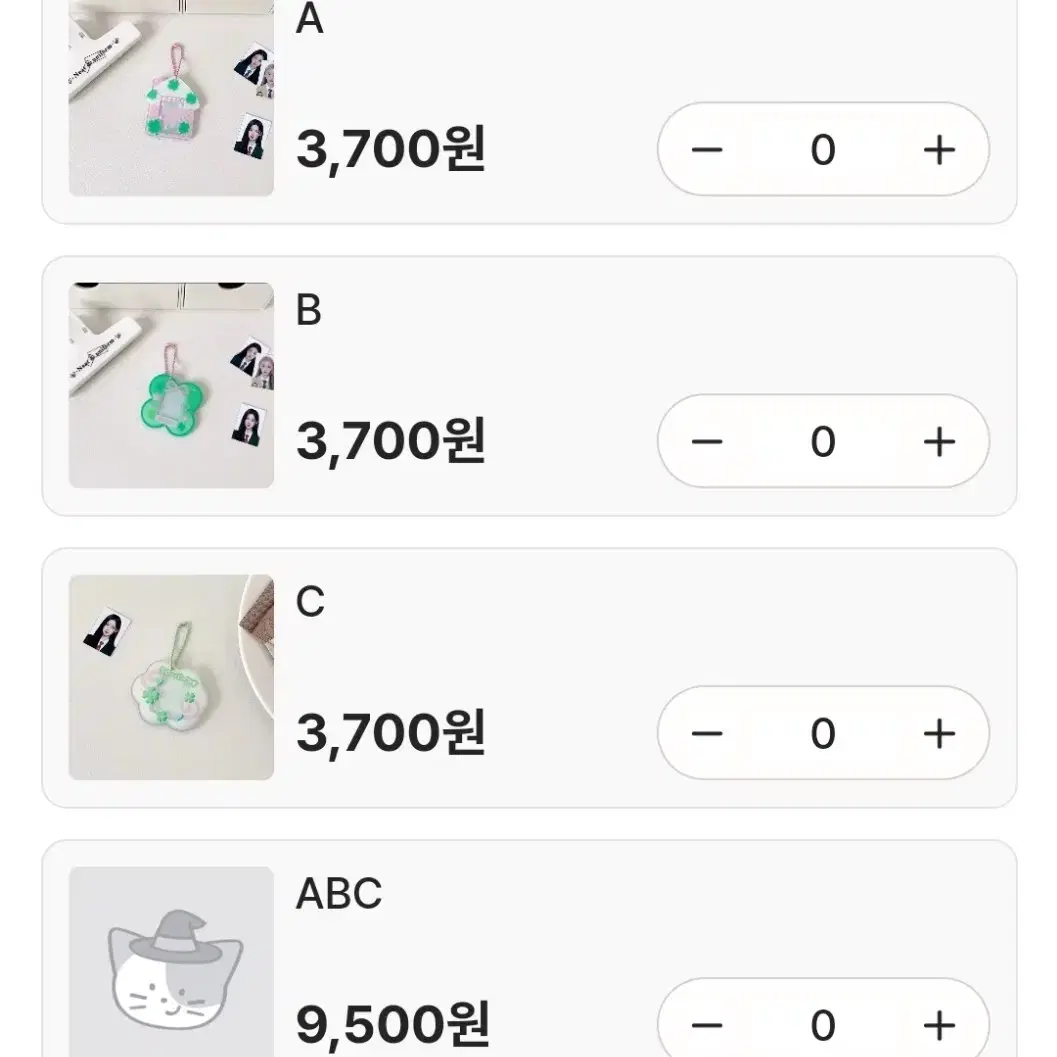The width and height of the screenshot is (1057, 1057).
Task: Select the quantity field of item A
Action: 823,149
